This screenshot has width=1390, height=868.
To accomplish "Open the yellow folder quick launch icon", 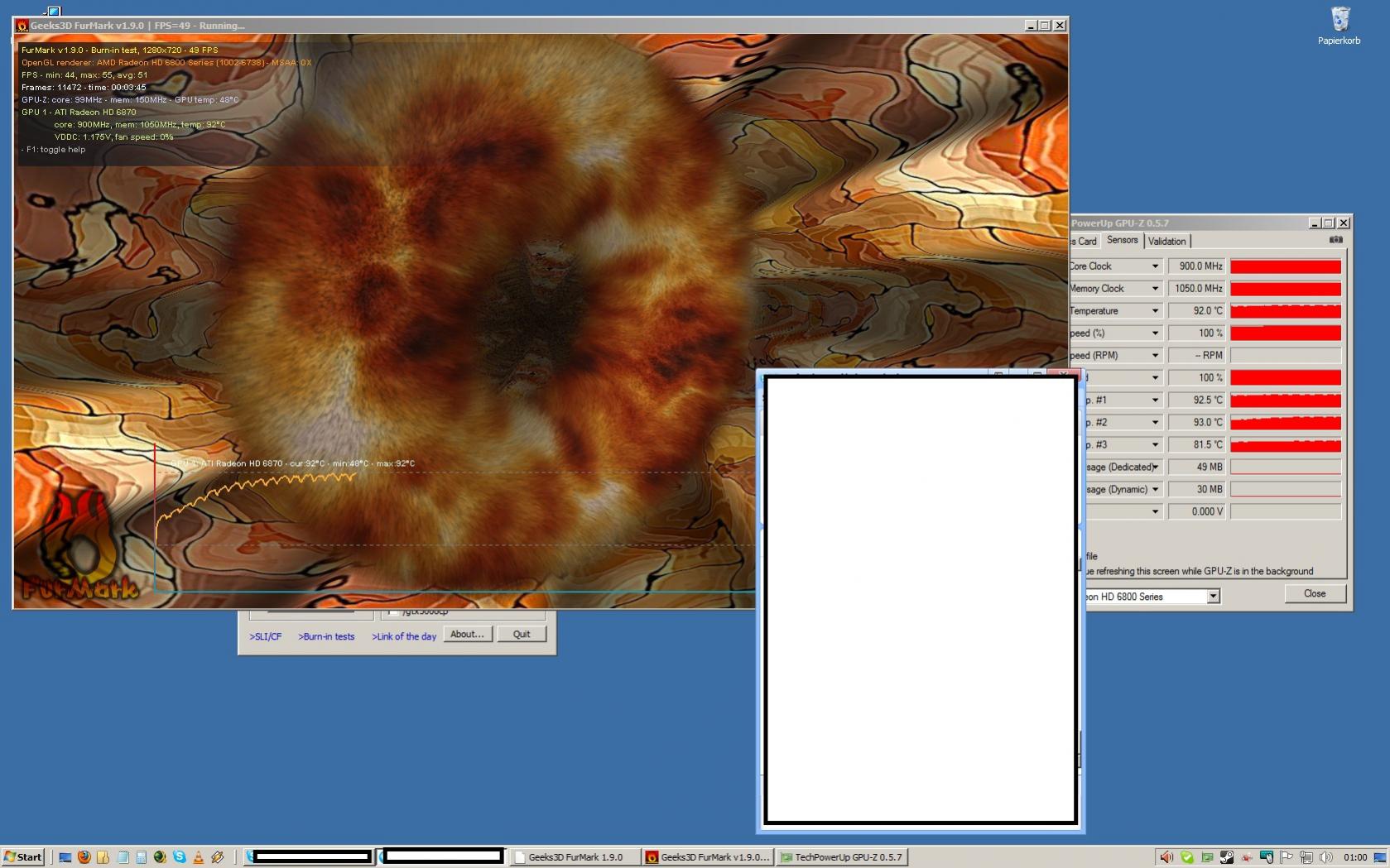I will [x=103, y=857].
